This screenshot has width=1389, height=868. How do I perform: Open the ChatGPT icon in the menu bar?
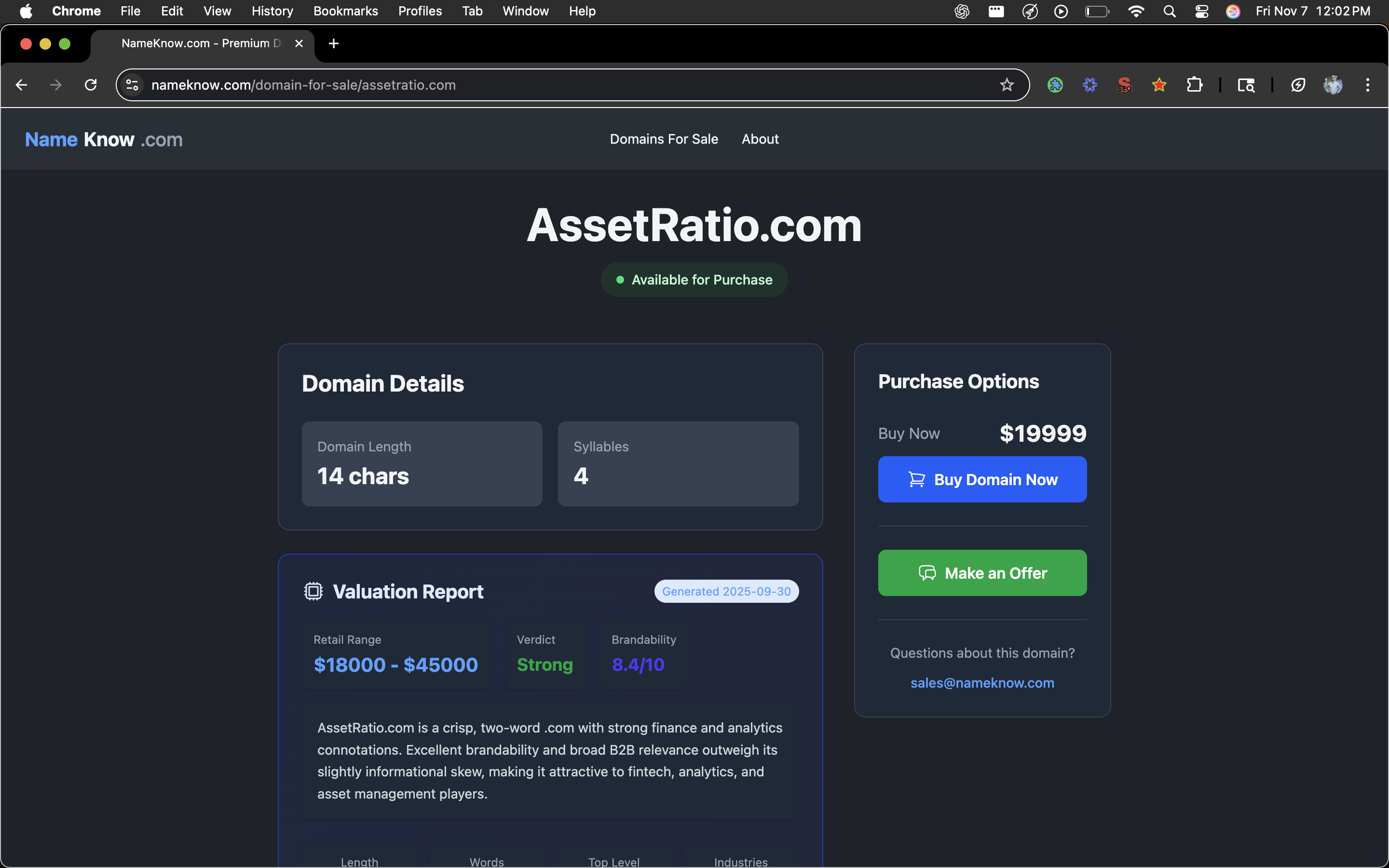click(962, 11)
